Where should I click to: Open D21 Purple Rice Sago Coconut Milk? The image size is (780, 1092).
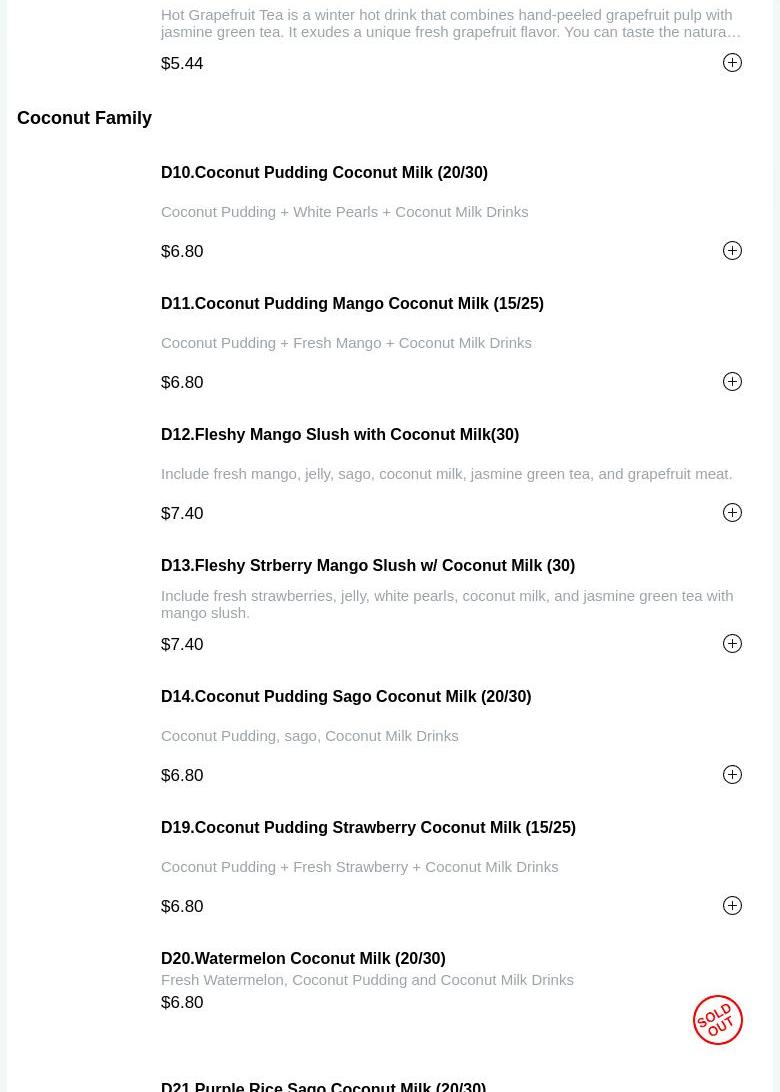[323, 1086]
